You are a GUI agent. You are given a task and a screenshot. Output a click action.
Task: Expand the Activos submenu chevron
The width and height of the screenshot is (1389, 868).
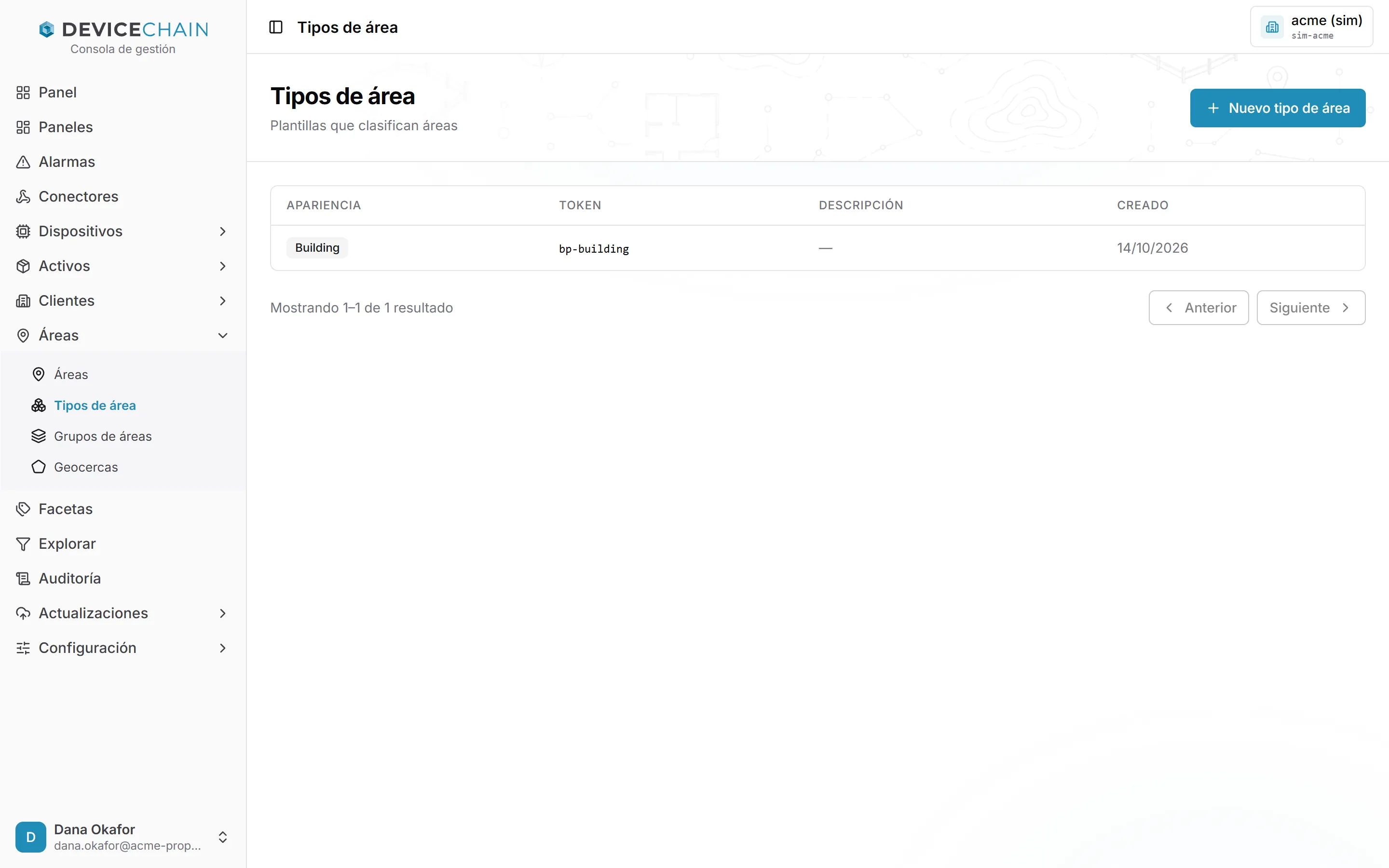[223, 266]
